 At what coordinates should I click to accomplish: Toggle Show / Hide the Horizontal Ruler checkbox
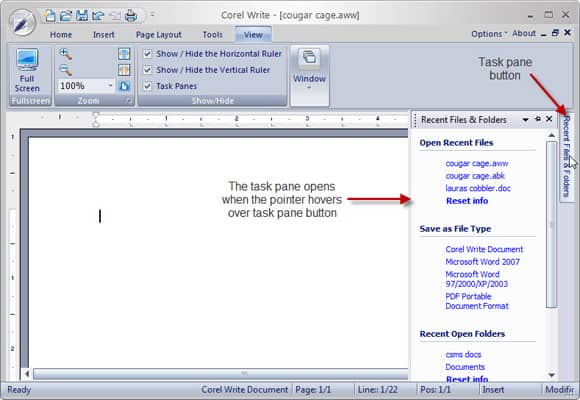click(148, 54)
